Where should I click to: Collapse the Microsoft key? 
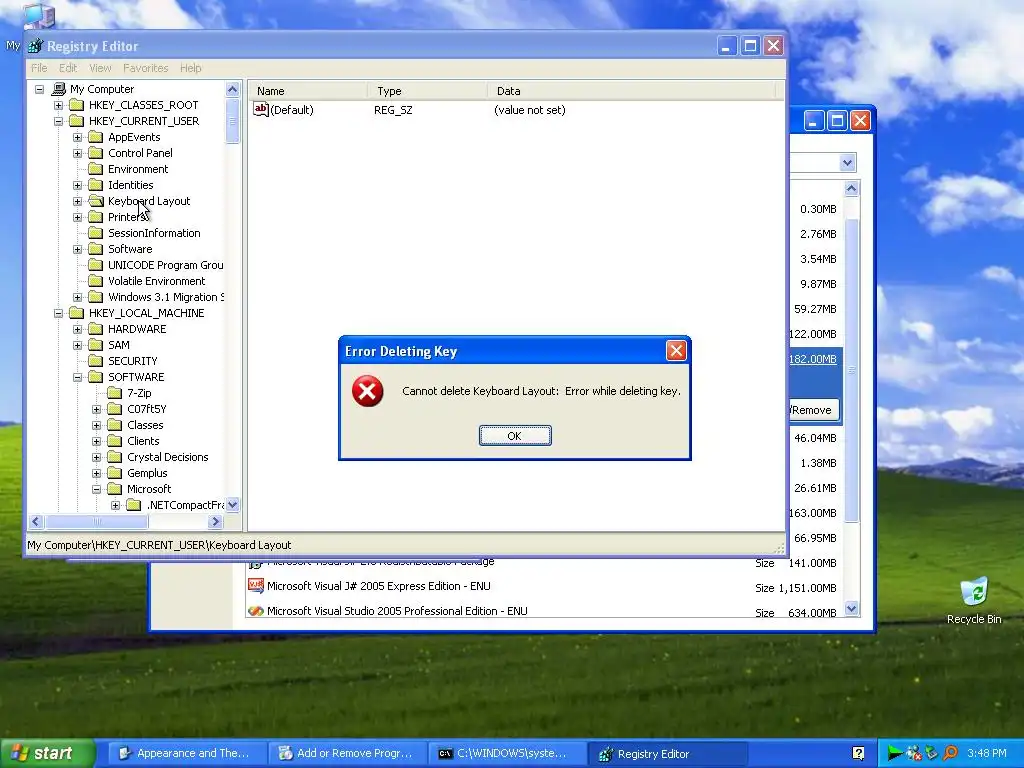coord(96,489)
